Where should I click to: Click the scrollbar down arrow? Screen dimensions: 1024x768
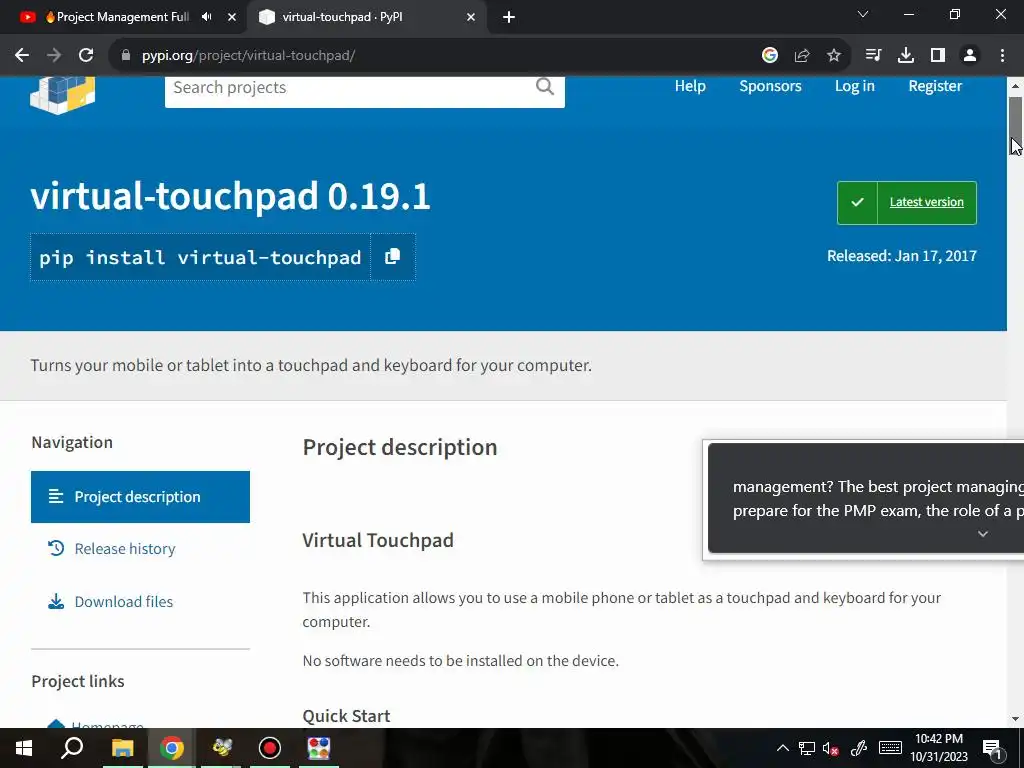pyautogui.click(x=1016, y=719)
